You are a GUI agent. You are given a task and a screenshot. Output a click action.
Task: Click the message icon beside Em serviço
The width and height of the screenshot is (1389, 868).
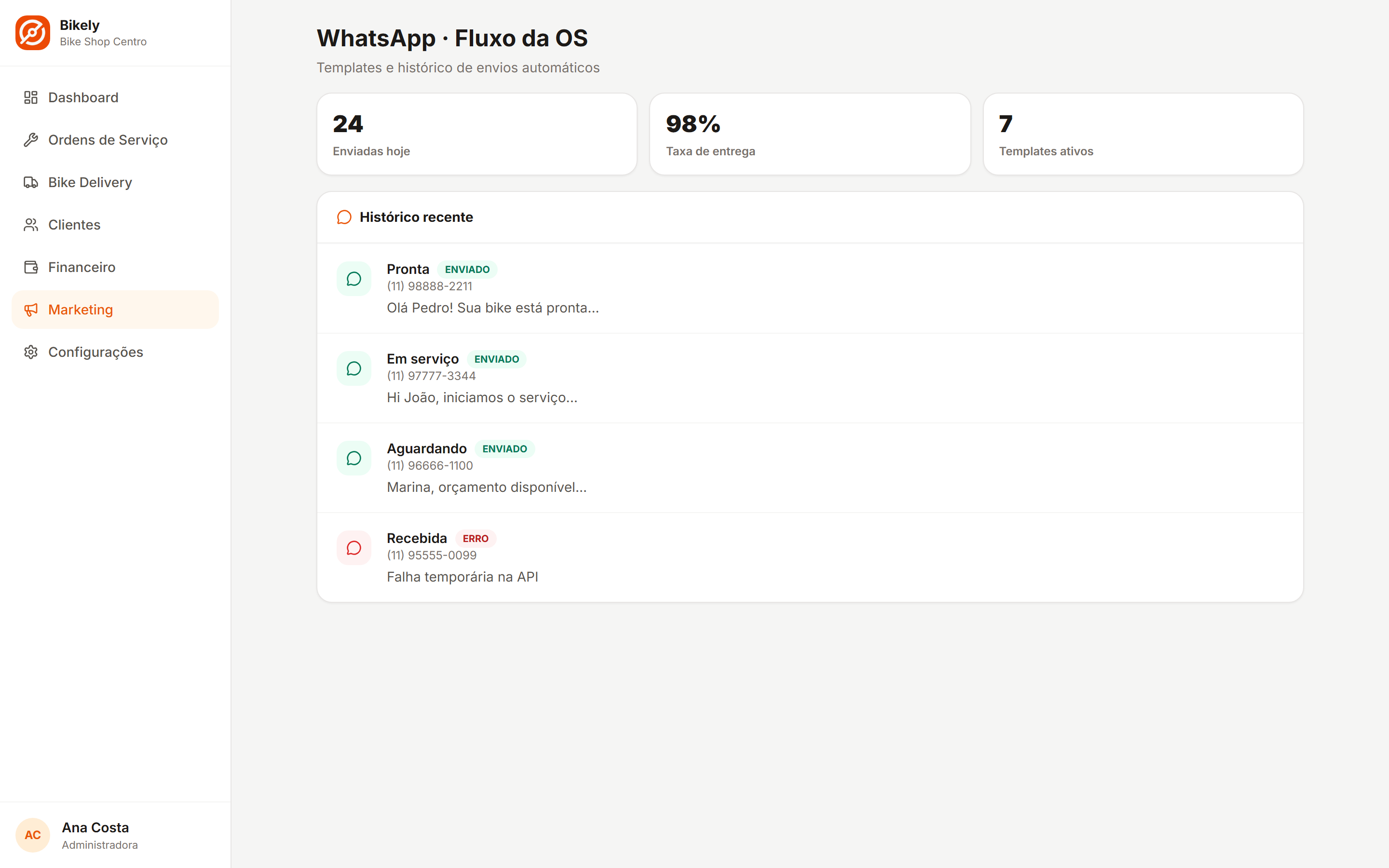354,368
